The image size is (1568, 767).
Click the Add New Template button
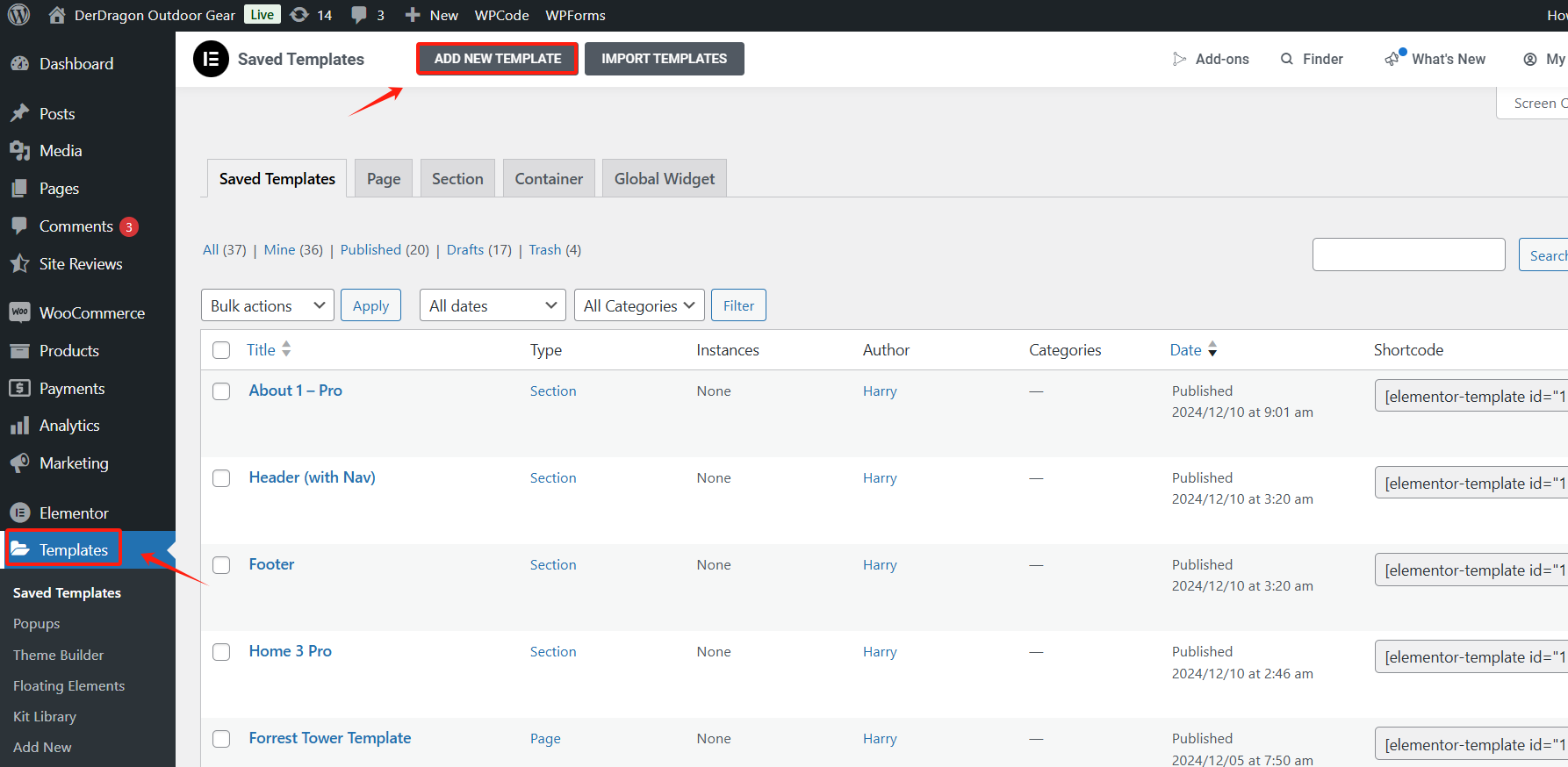click(497, 59)
